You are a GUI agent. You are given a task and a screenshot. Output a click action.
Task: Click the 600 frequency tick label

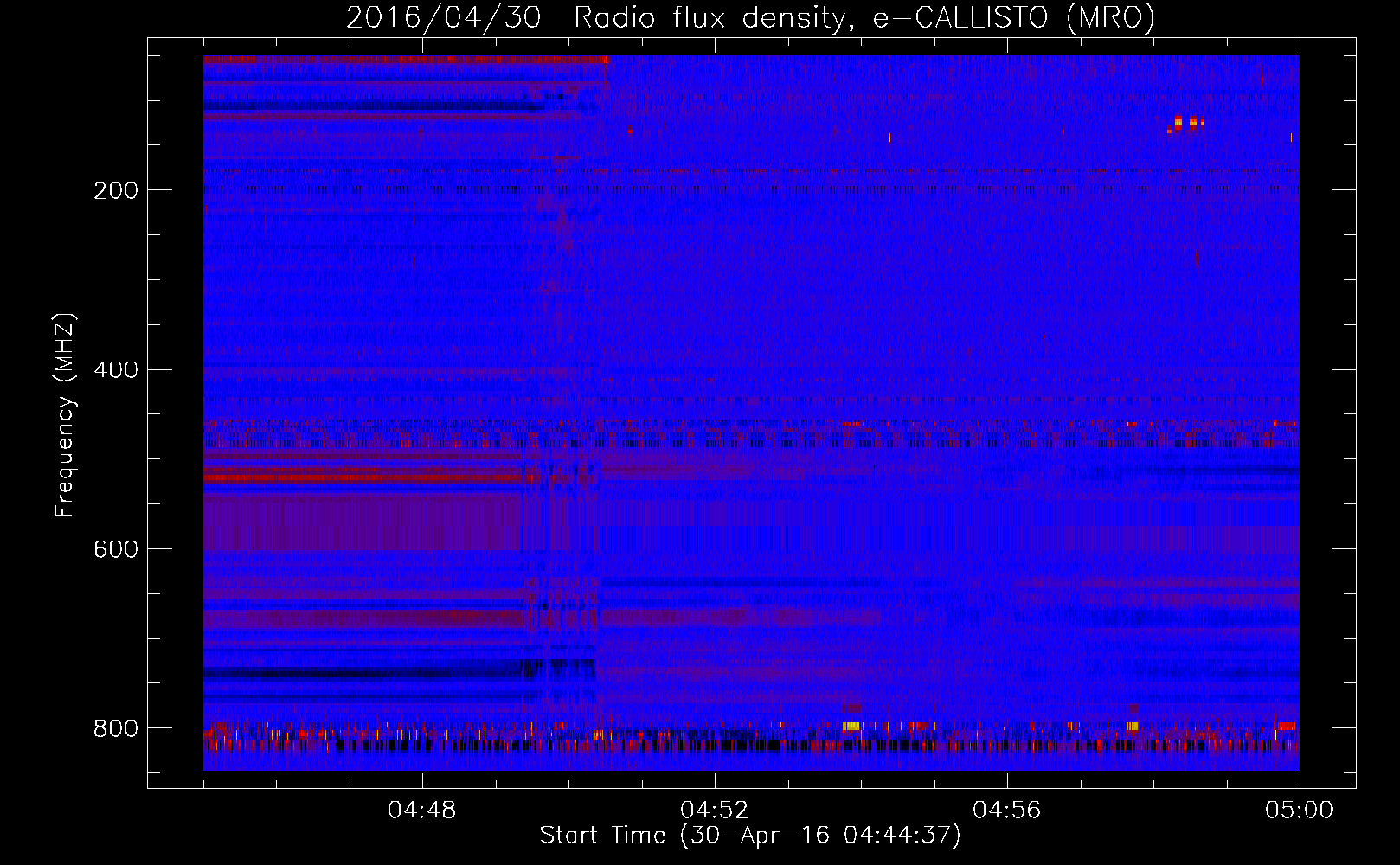tap(116, 549)
